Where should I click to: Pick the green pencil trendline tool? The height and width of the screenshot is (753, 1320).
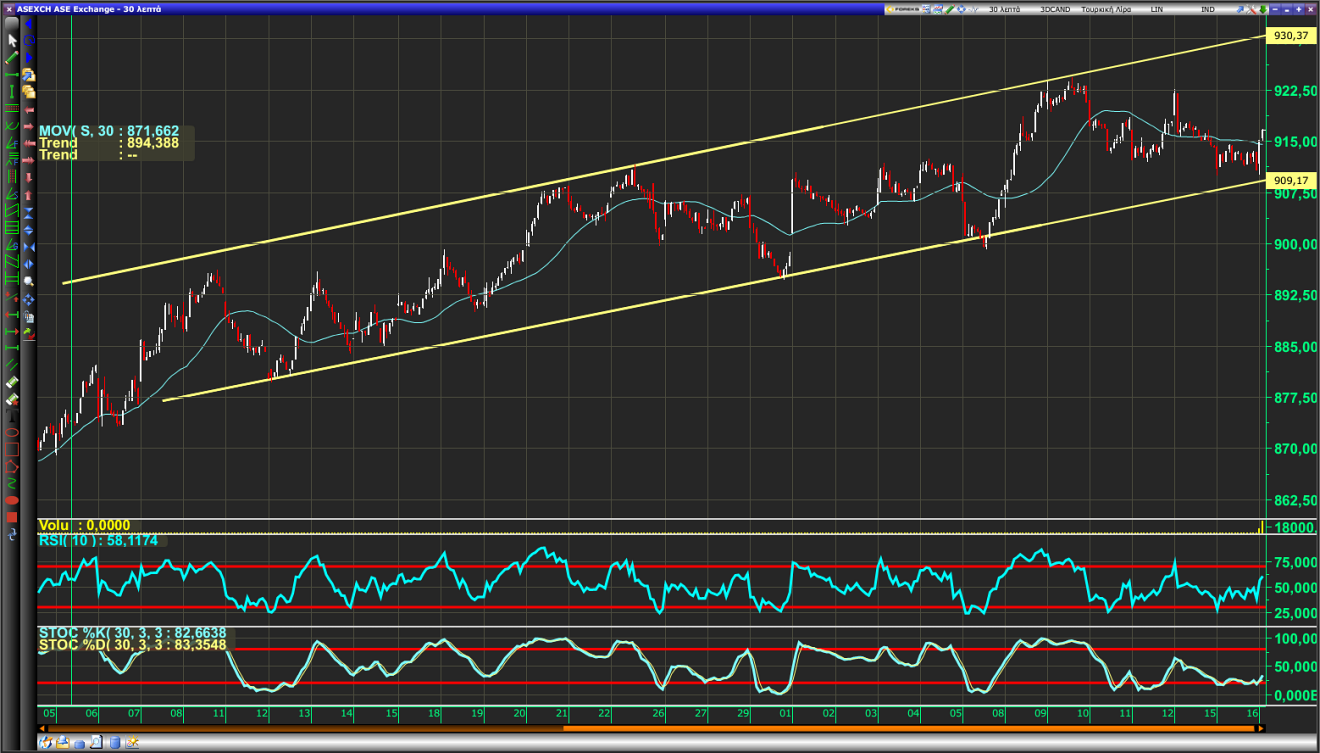click(x=12, y=57)
